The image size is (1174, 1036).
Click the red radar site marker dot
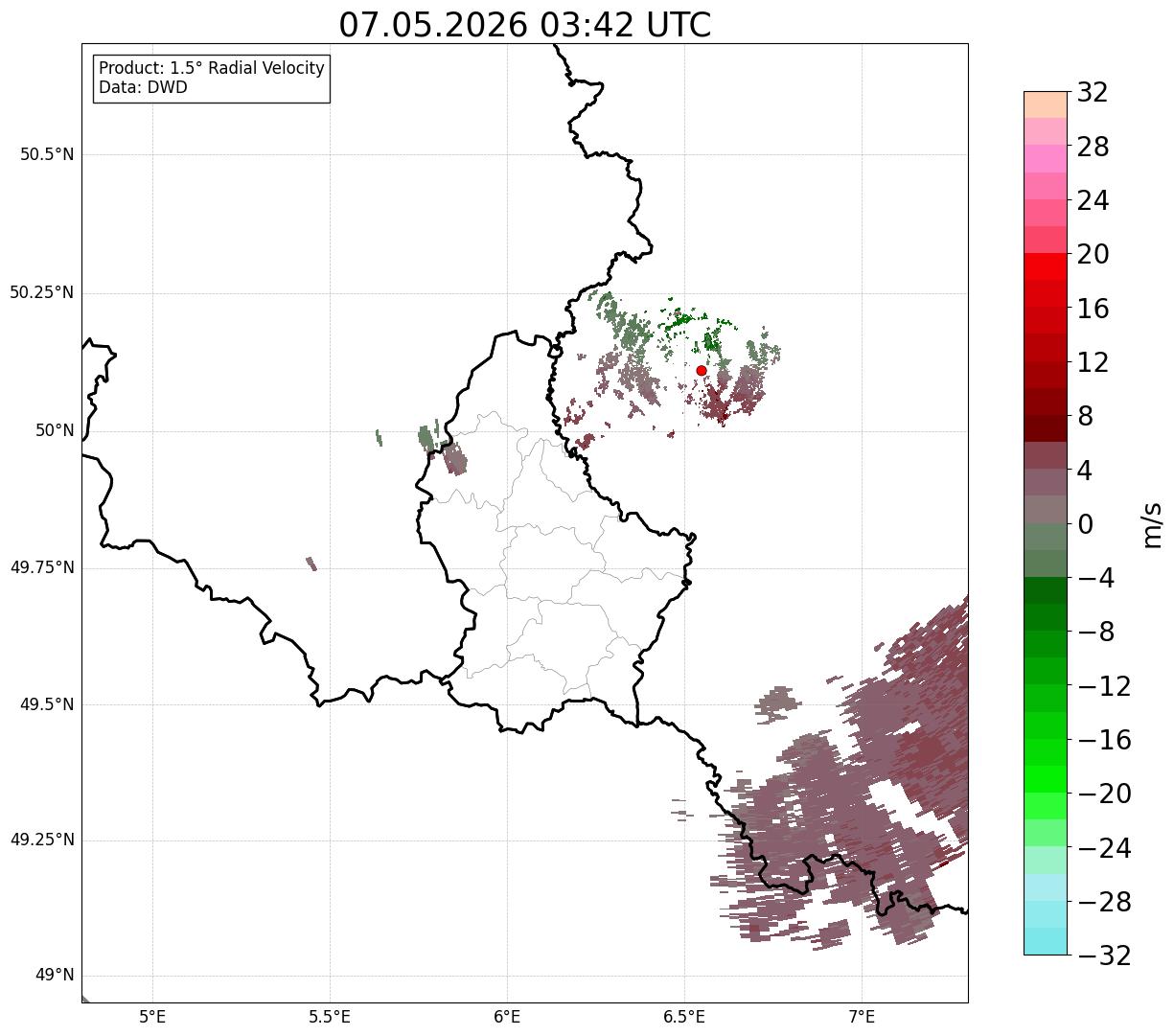coord(702,370)
